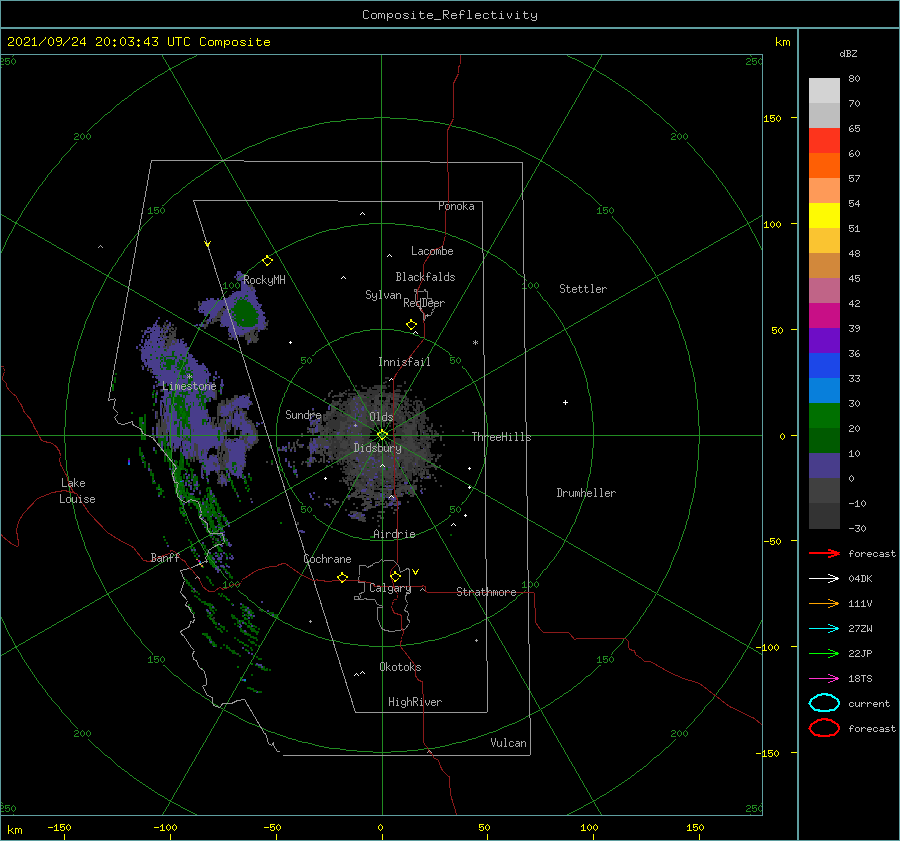The image size is (900, 841).
Task: Click the yellow radar site marker at Olds-Didsbury
Action: [382, 435]
